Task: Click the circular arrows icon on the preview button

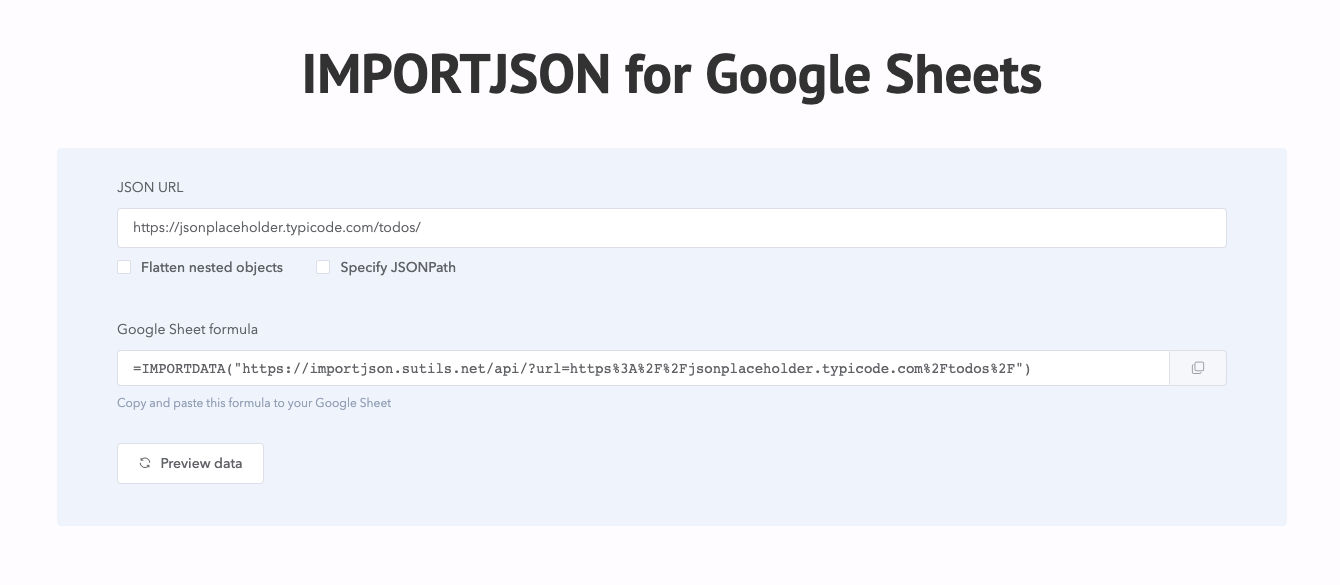Action: point(145,463)
